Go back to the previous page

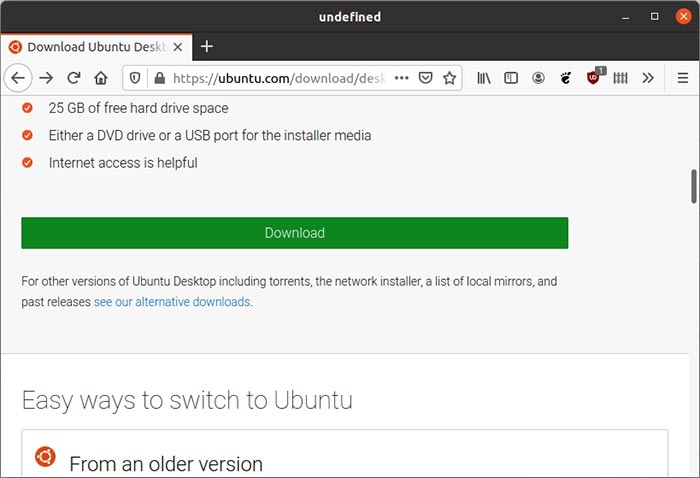tap(18, 78)
